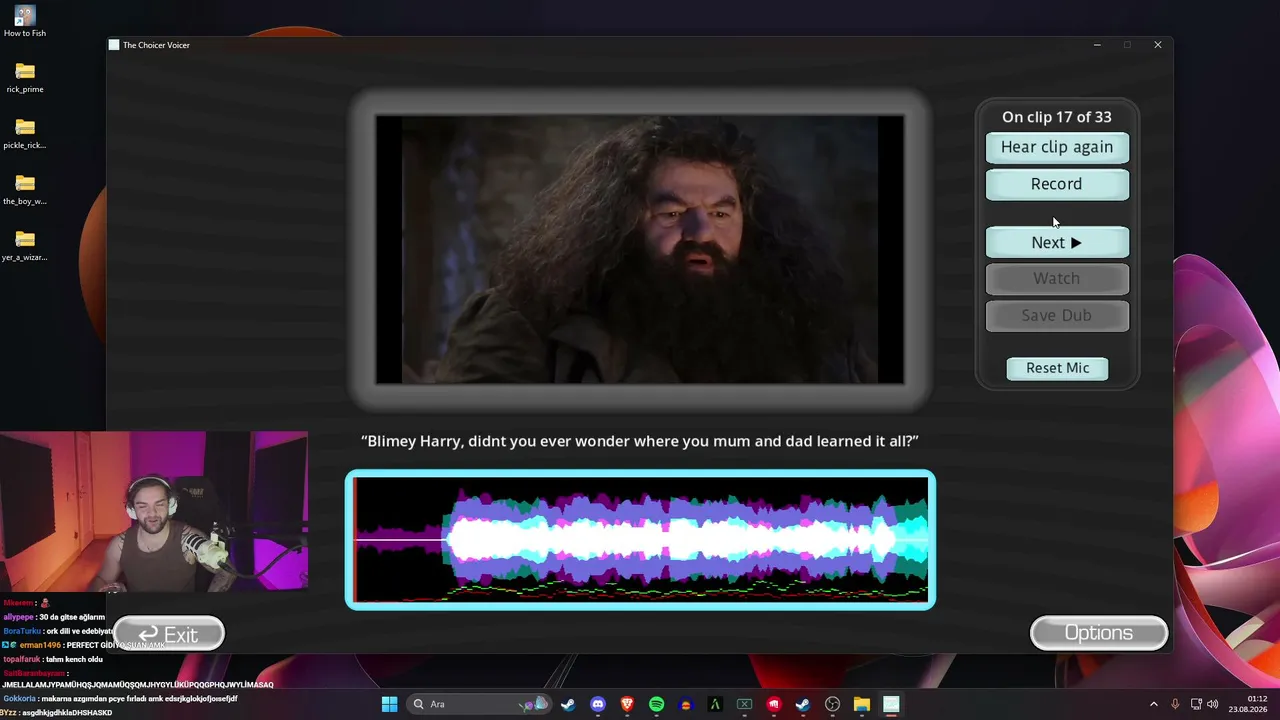Click the red playhead line in the waveform
This screenshot has height=720, width=1280.
pyautogui.click(x=354, y=540)
